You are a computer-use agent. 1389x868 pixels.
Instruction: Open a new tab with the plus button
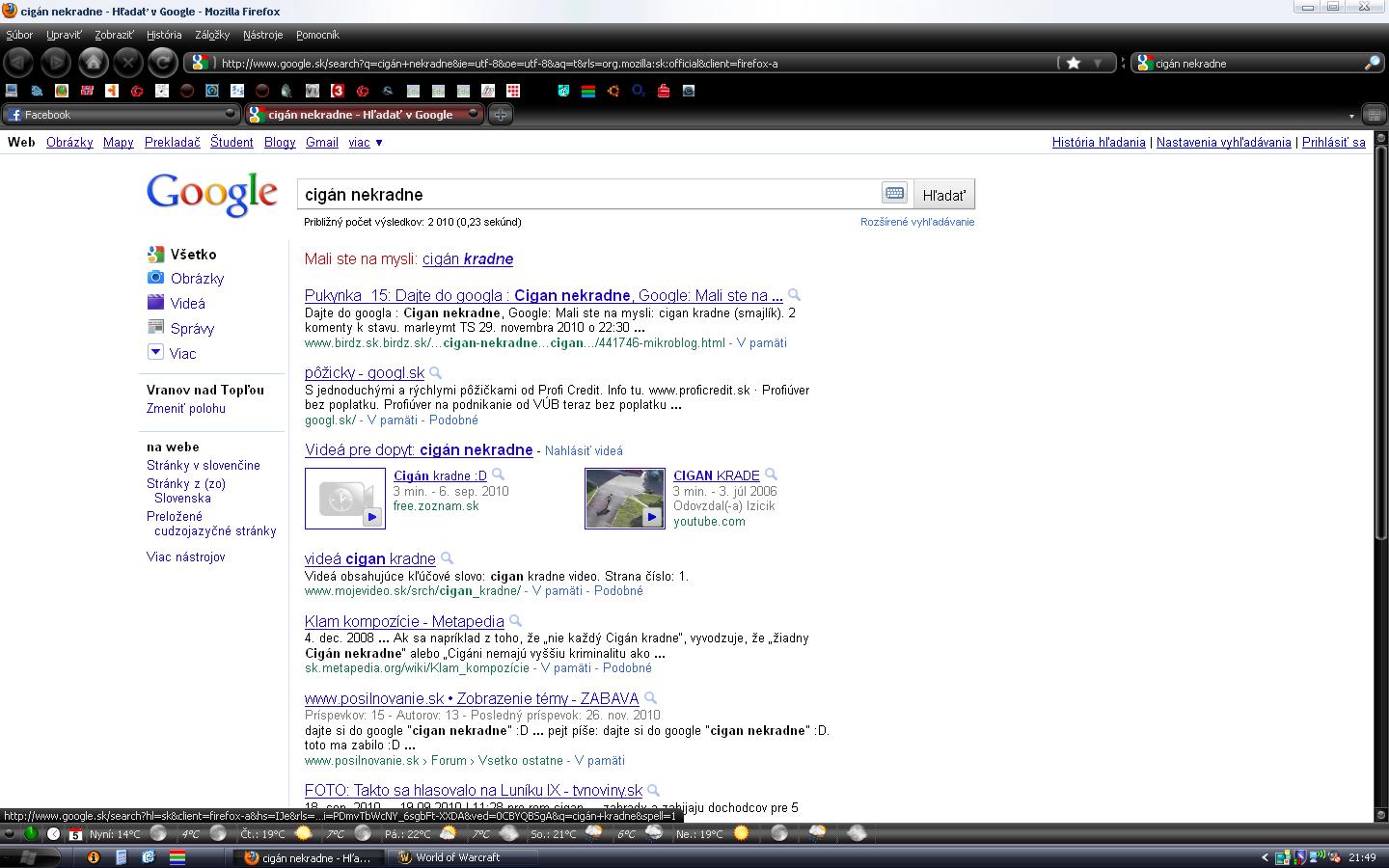[500, 115]
